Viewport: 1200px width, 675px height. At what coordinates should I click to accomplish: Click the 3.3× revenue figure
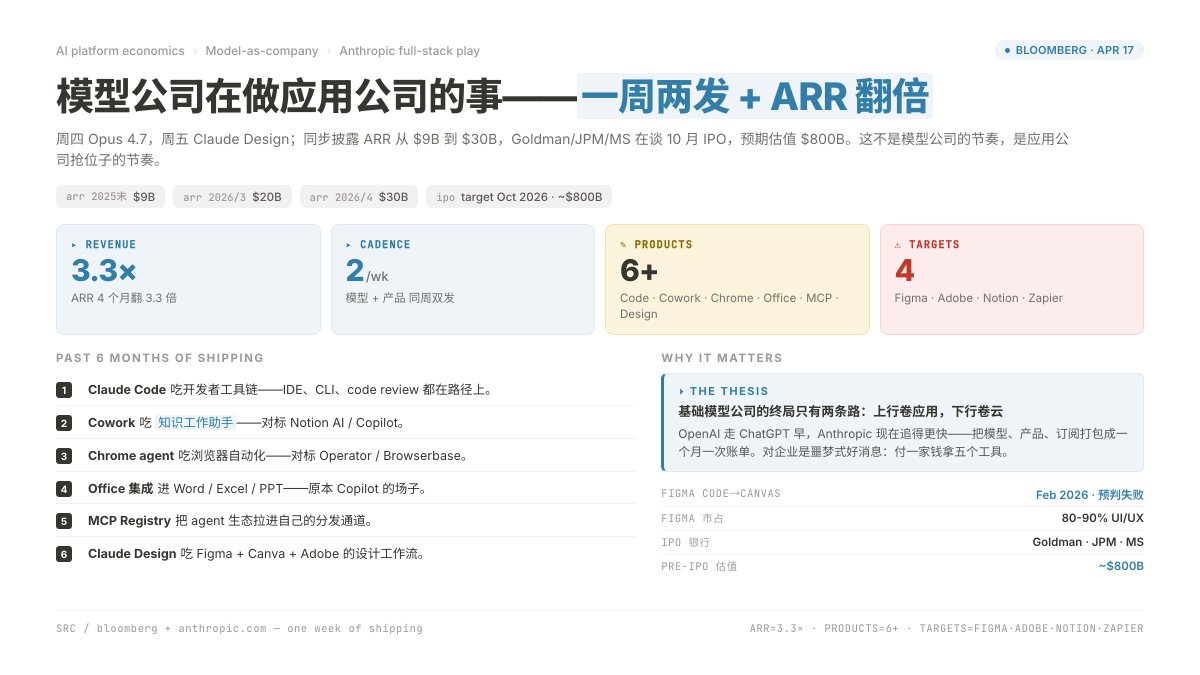coord(104,270)
